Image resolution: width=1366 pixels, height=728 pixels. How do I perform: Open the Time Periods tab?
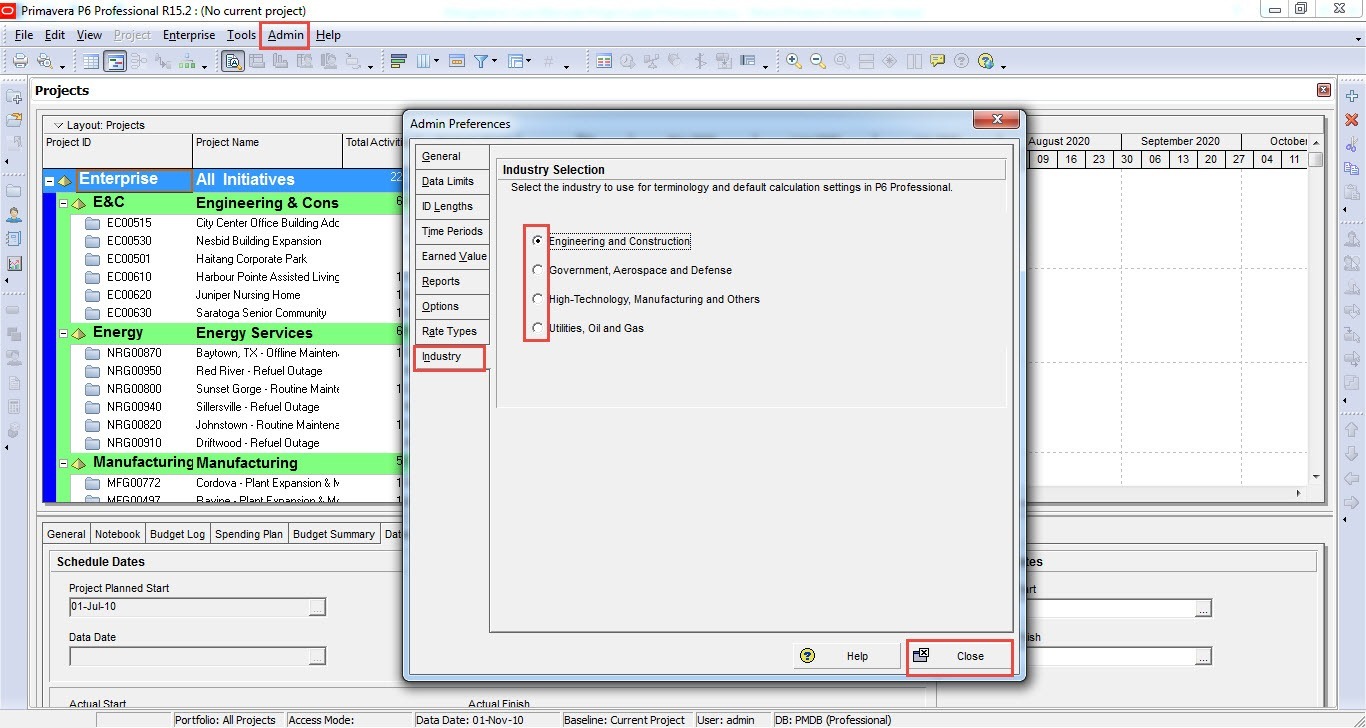(452, 231)
